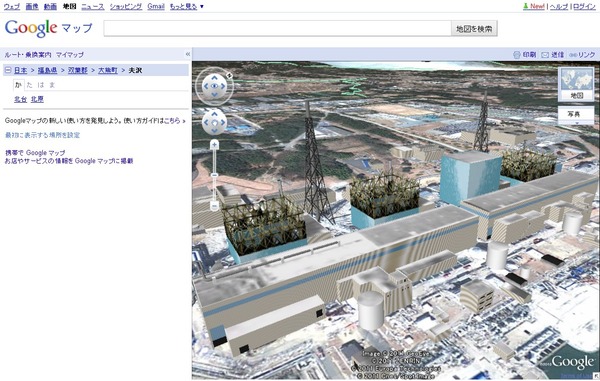Image resolution: width=600 pixels, height=381 pixels.
Task: Zoom out with the minus button
Action: coord(214,206)
